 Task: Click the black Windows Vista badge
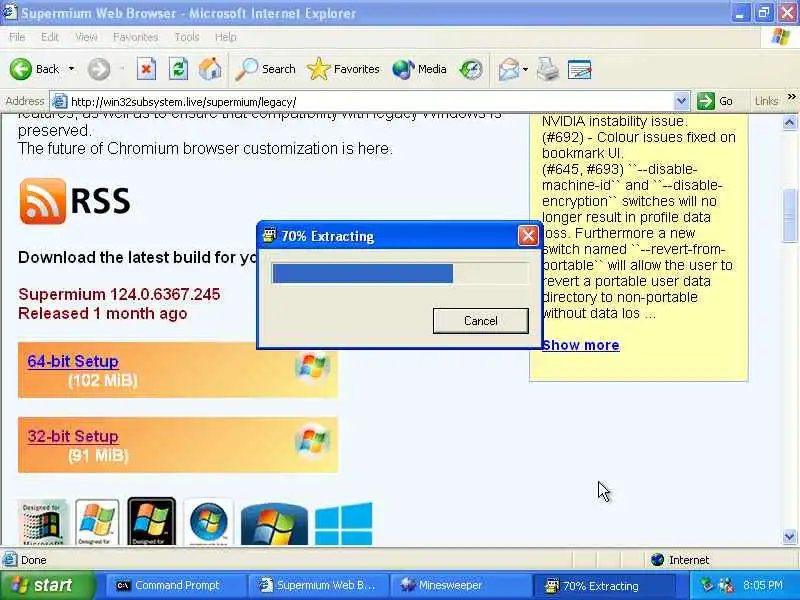[x=152, y=521]
